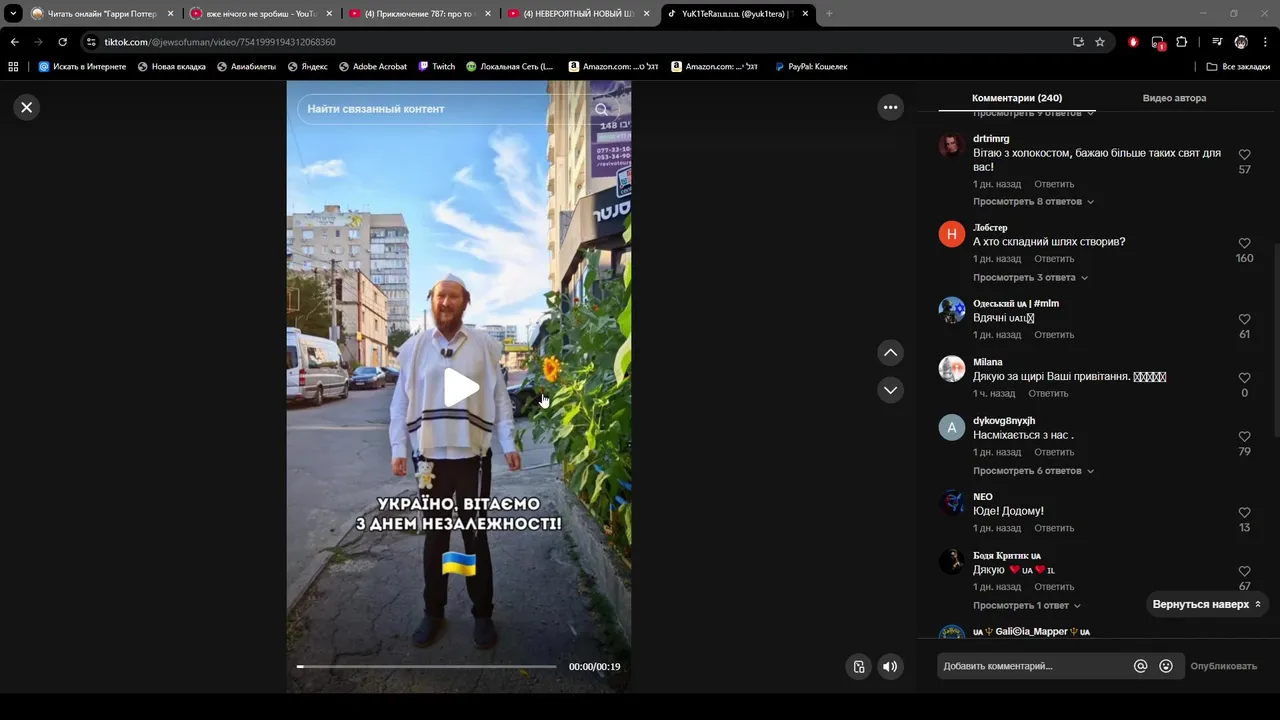1280x720 pixels.
Task: Like dykovg8nyxjh's comment with the heart
Action: tap(1245, 437)
